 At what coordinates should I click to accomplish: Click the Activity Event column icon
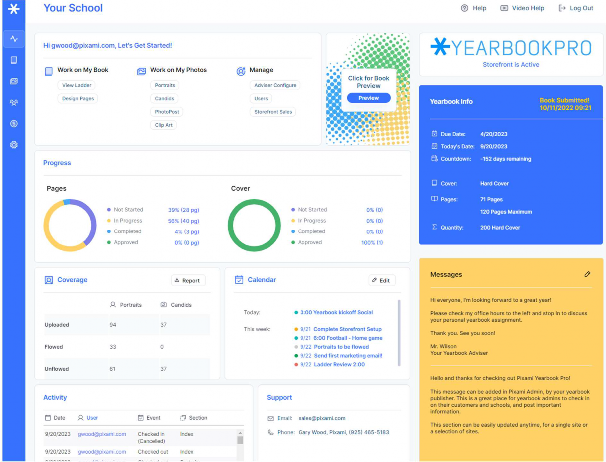(x=141, y=418)
